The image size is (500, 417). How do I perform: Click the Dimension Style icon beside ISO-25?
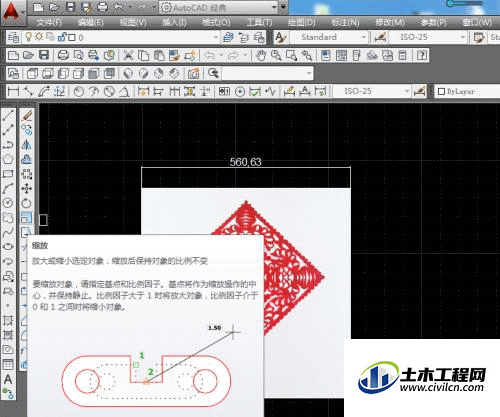[380, 37]
